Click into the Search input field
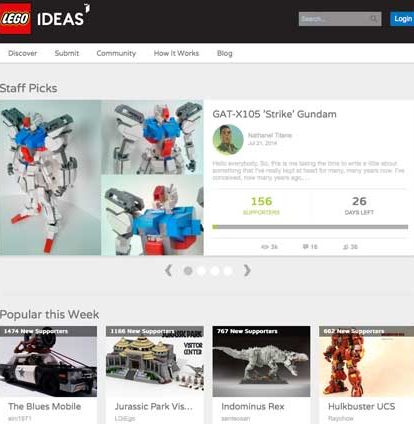 tap(334, 19)
